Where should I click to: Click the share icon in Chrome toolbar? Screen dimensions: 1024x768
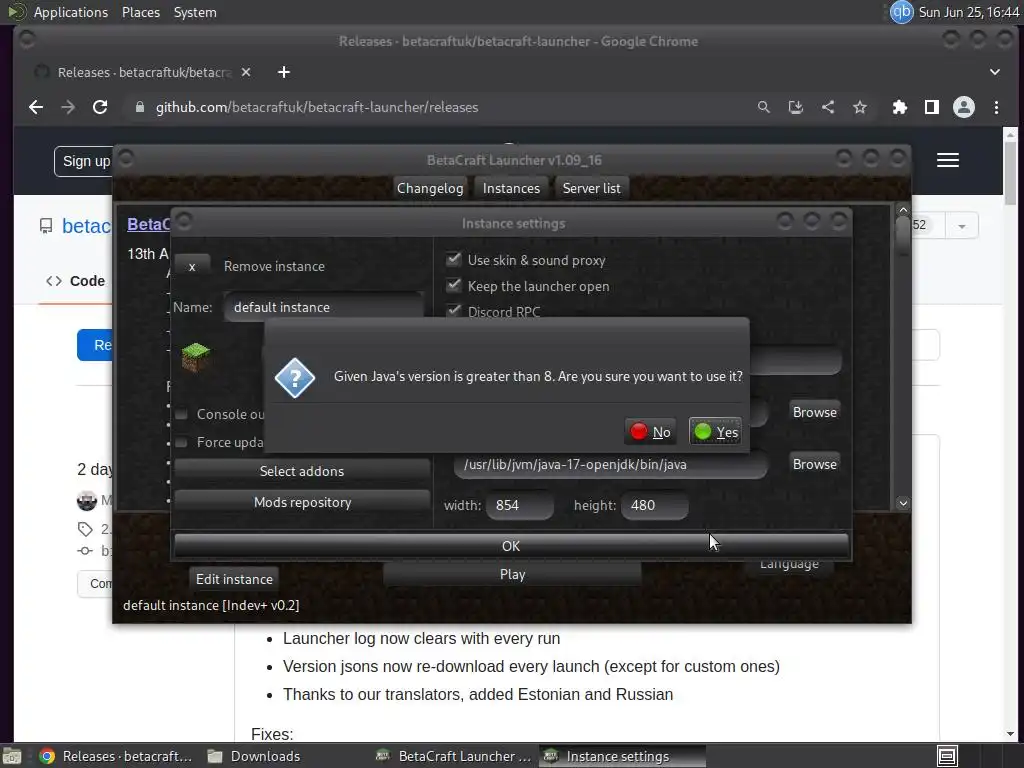pos(827,107)
